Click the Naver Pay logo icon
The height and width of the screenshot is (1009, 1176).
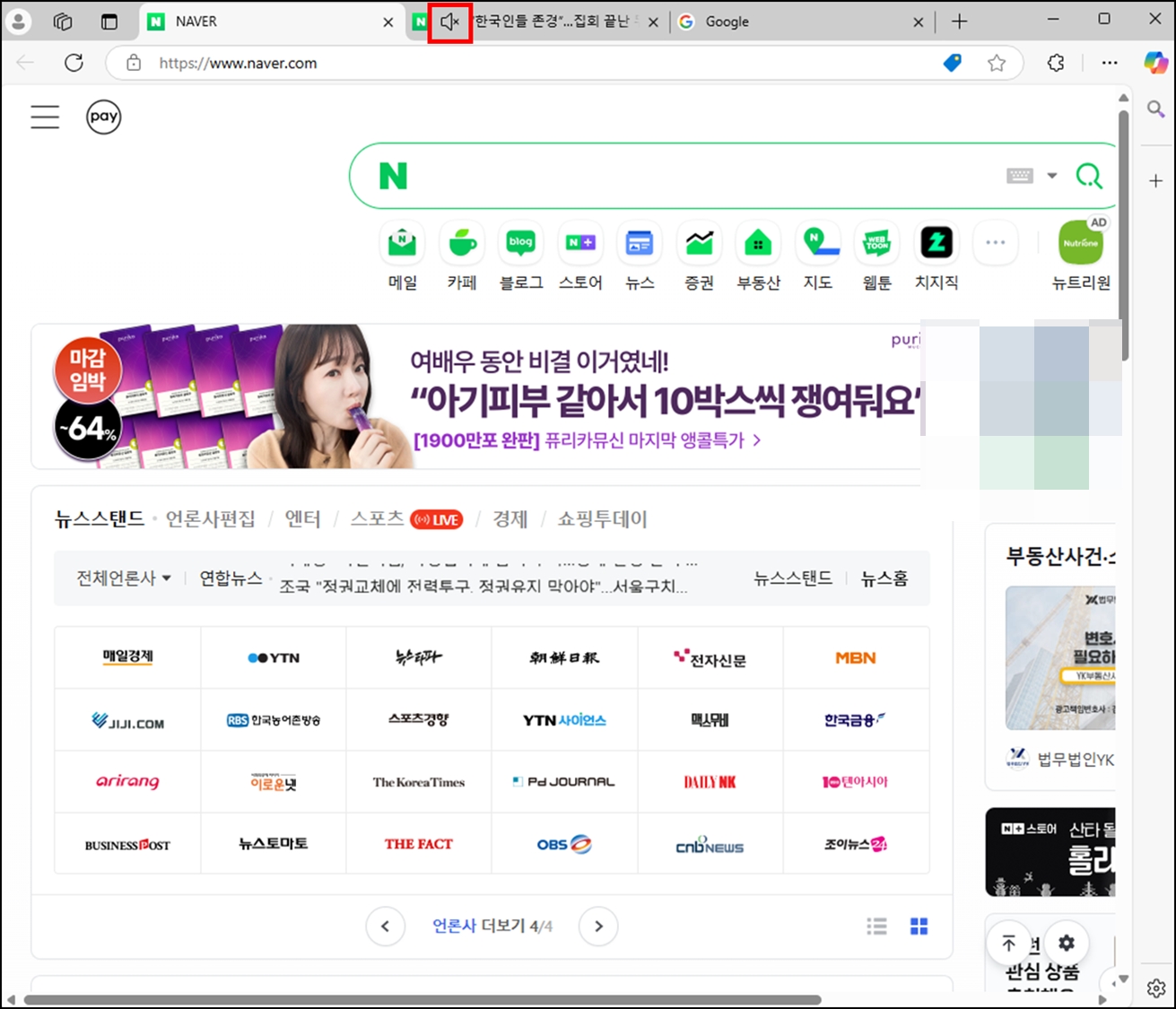click(104, 117)
